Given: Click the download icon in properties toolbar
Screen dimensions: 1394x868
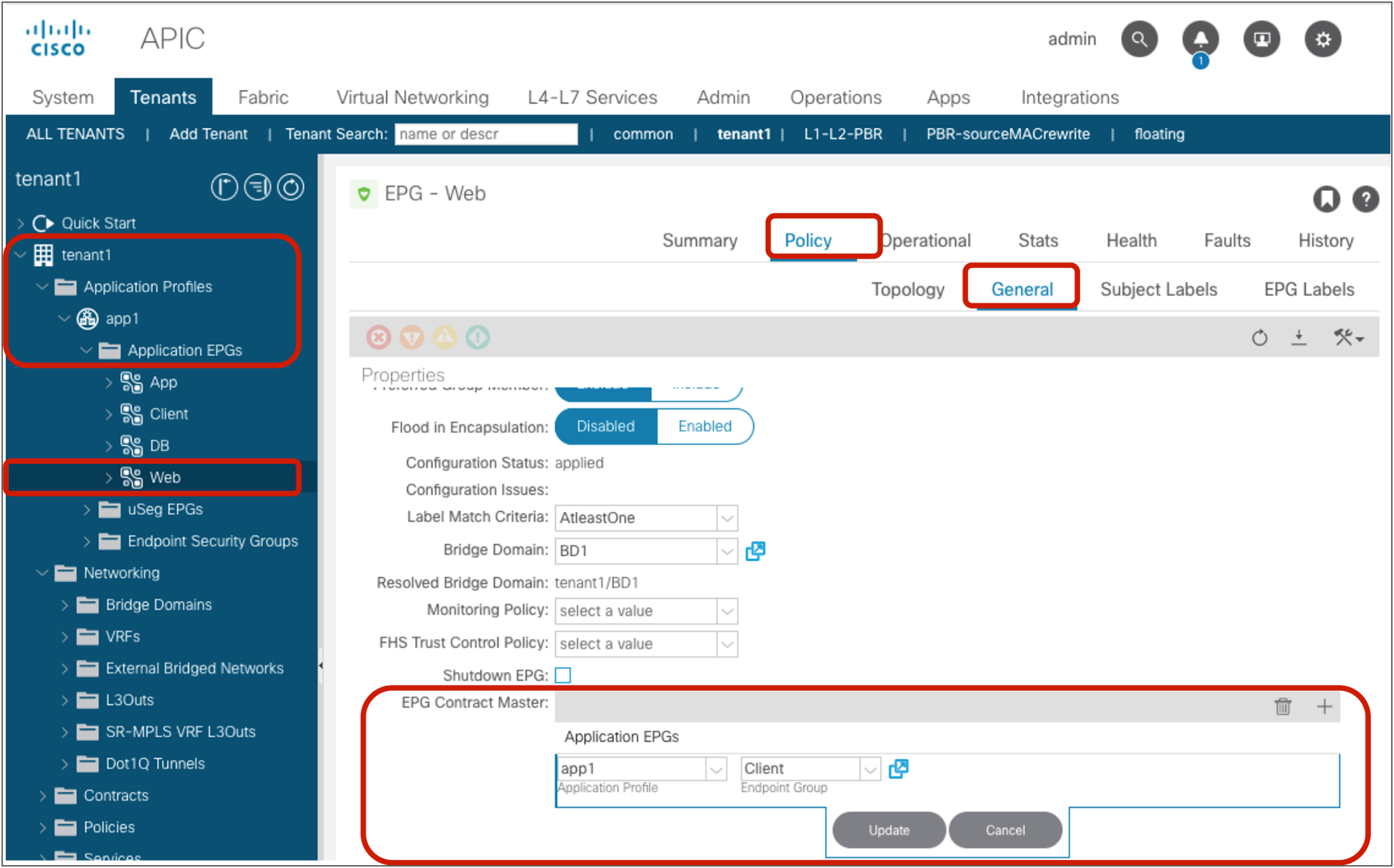Looking at the screenshot, I should 1298,338.
